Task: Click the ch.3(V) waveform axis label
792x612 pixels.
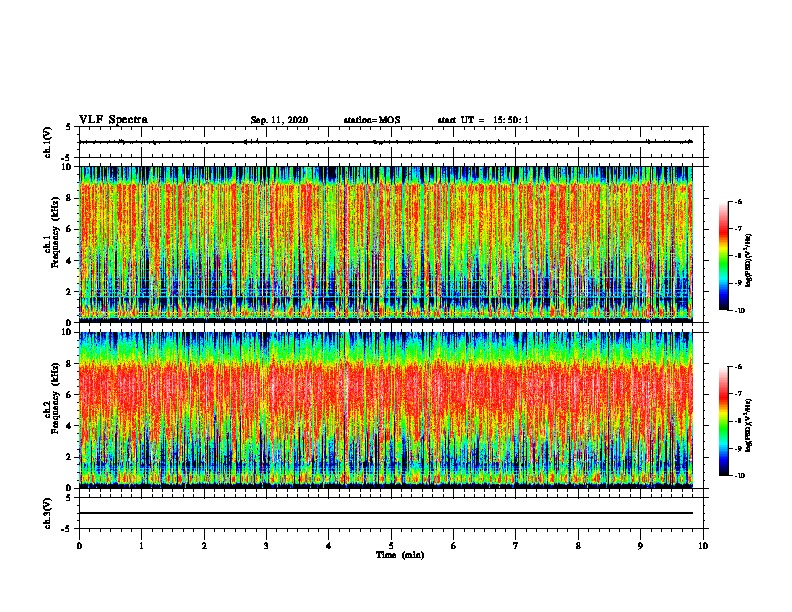Action: click(48, 513)
